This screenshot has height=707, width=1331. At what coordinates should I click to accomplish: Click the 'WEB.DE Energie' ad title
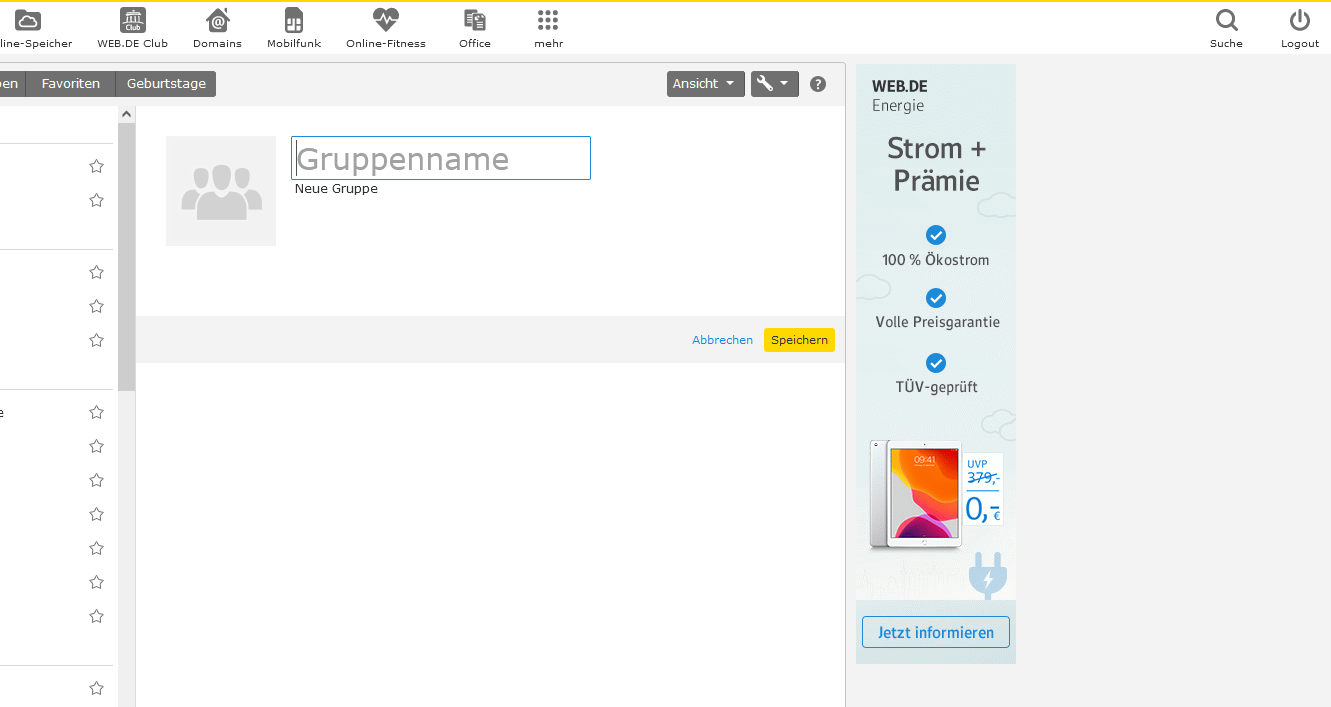[x=900, y=96]
